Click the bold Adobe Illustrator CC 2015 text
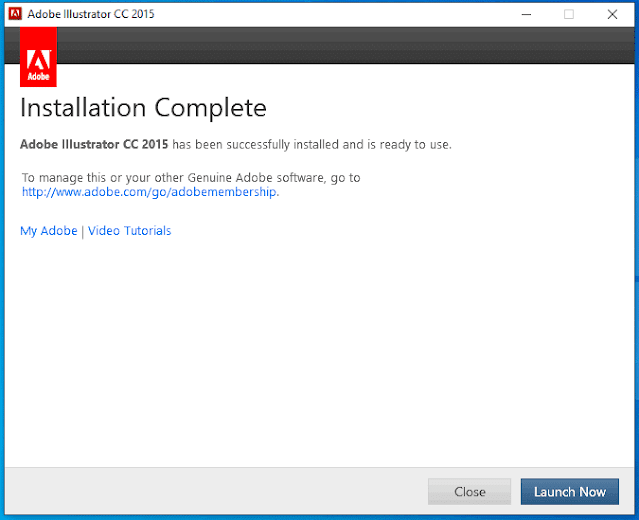The width and height of the screenshot is (639, 520). tap(94, 144)
